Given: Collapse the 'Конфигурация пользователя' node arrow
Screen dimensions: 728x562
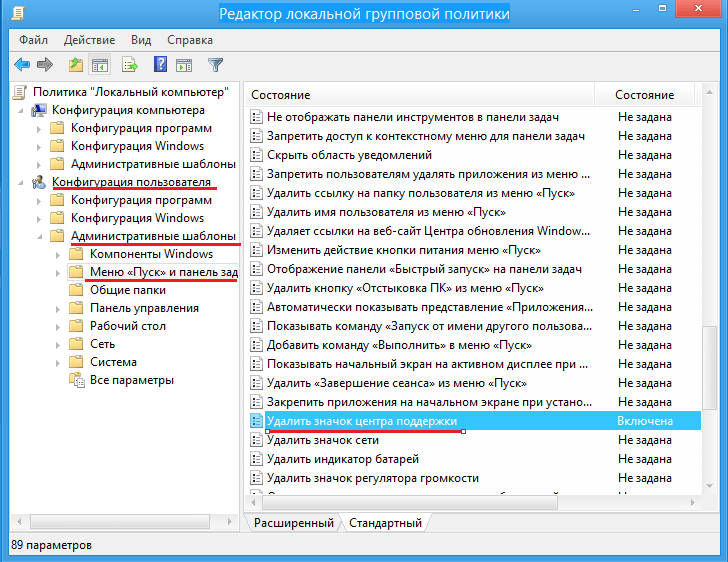Looking at the screenshot, I should tap(21, 182).
